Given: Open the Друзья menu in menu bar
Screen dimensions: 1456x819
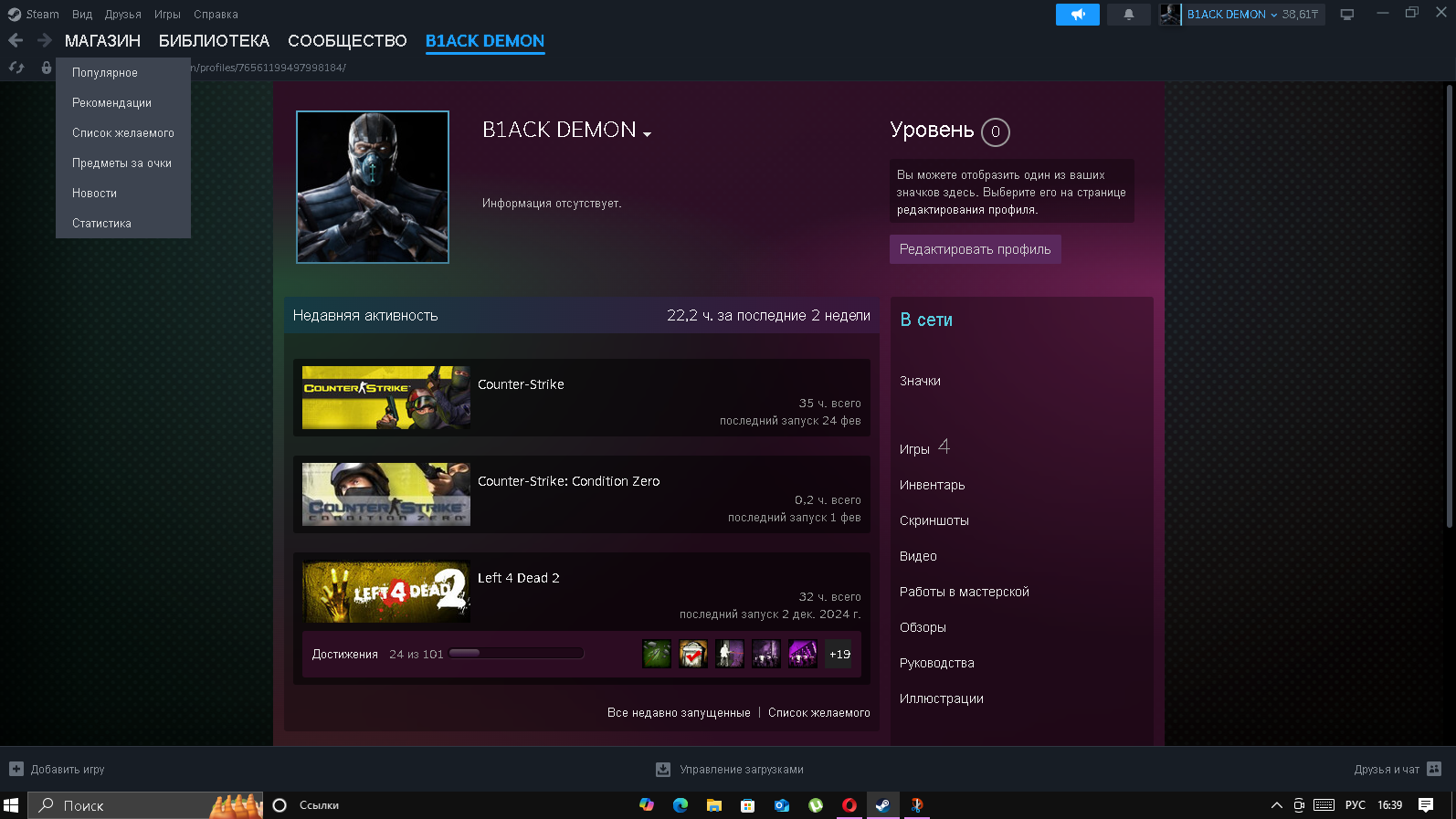Looking at the screenshot, I should pos(122,15).
